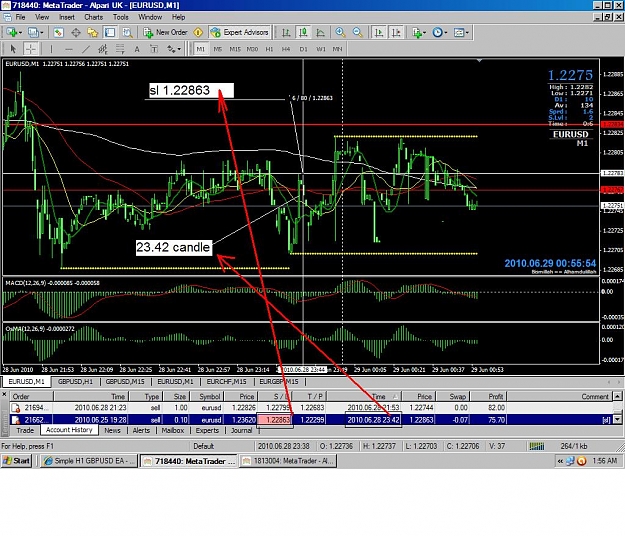This screenshot has height=536, width=625.
Task: Zoom in on the chart
Action: pyautogui.click(x=340, y=33)
